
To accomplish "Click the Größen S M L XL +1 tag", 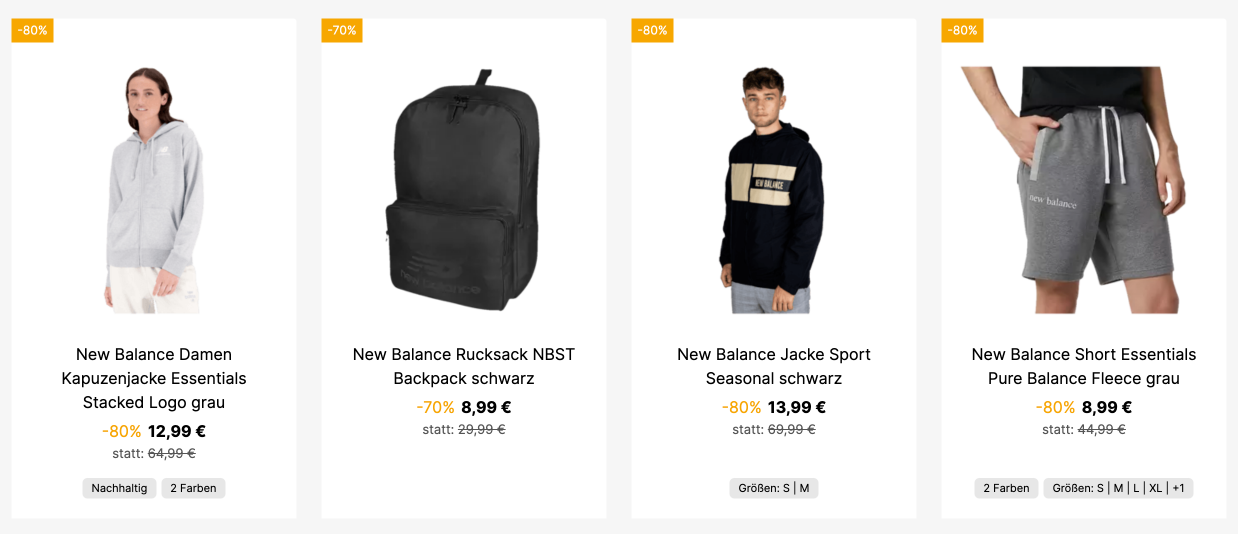I will (x=1118, y=488).
